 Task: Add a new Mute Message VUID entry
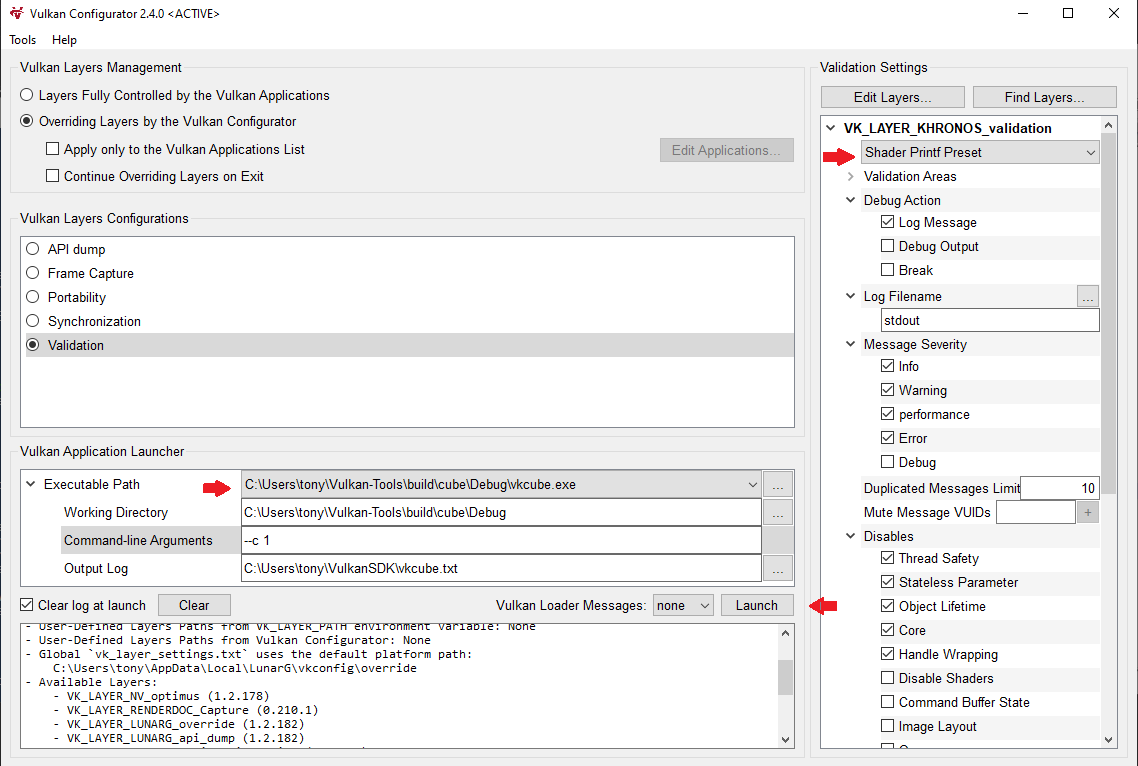pyautogui.click(x=1087, y=511)
